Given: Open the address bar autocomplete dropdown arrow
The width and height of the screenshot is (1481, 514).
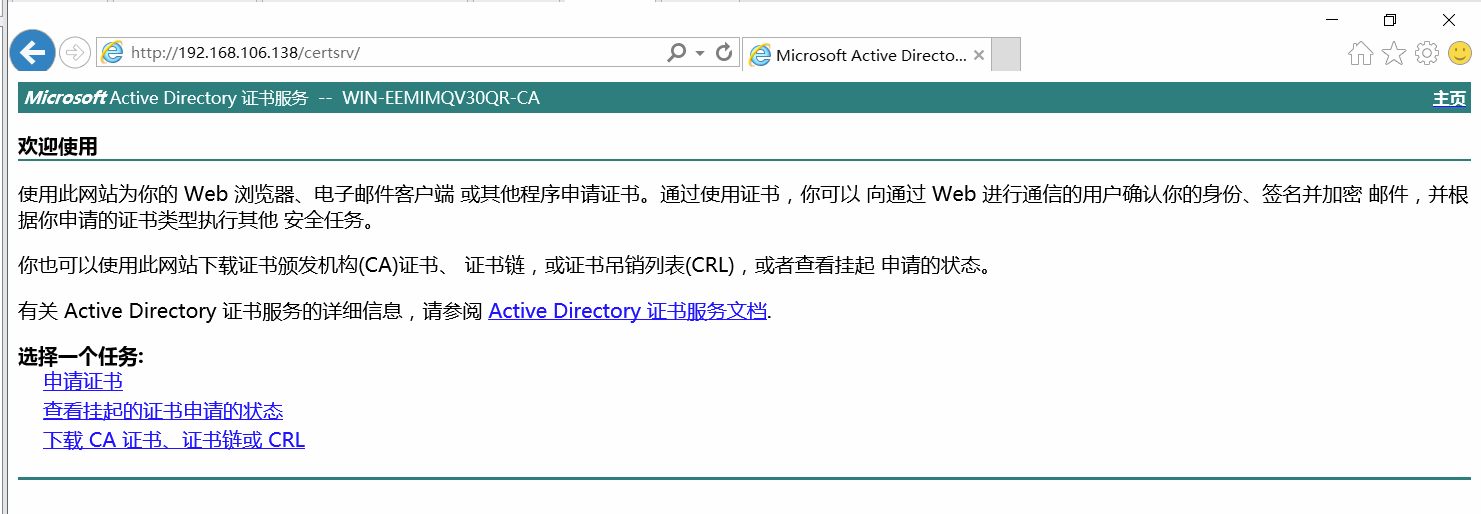Looking at the screenshot, I should (700, 53).
